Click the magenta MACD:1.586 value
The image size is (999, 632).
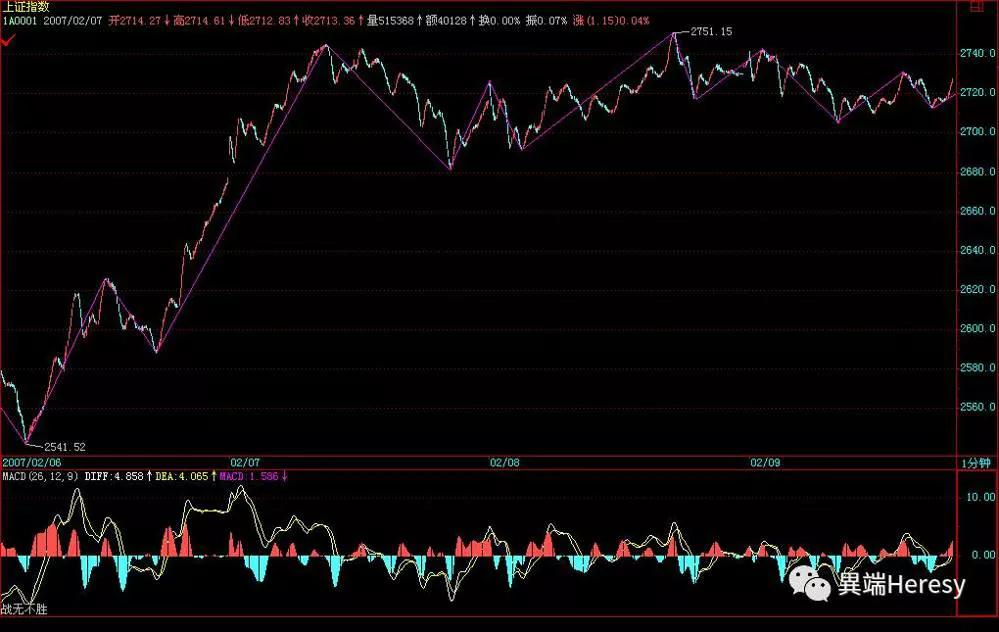pyautogui.click(x=248, y=476)
